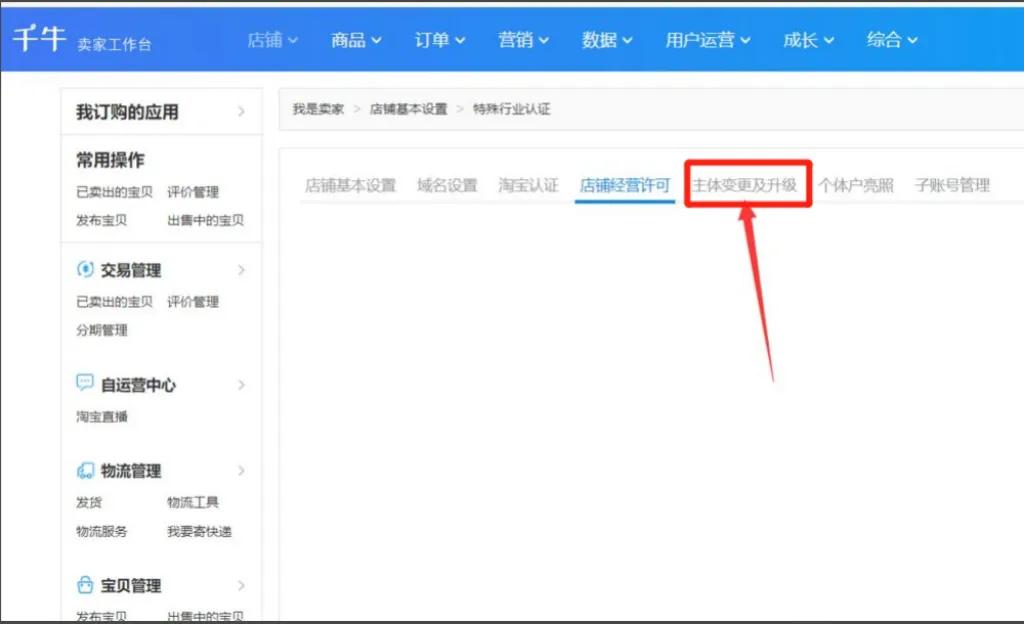Select the highlighted 主体变更及升级 tab

tap(748, 185)
